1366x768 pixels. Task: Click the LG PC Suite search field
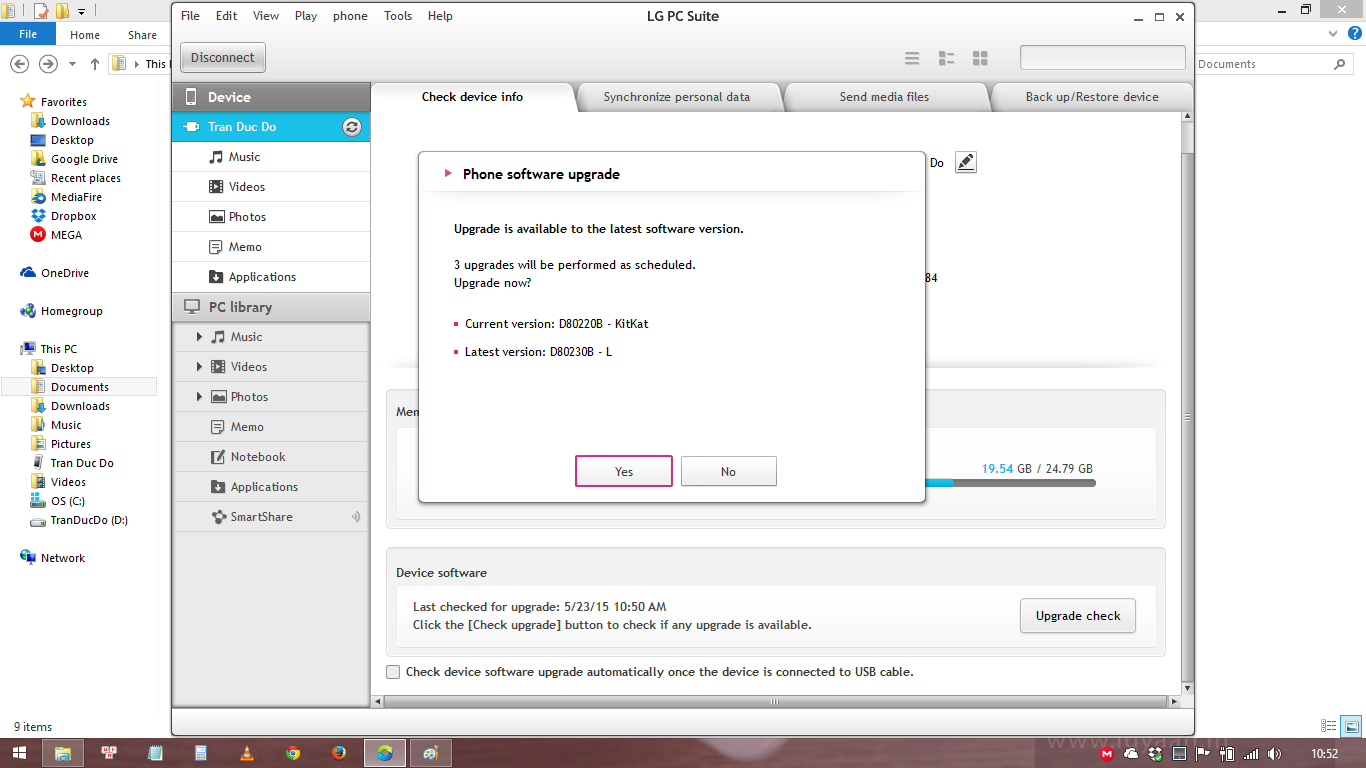coord(1103,58)
